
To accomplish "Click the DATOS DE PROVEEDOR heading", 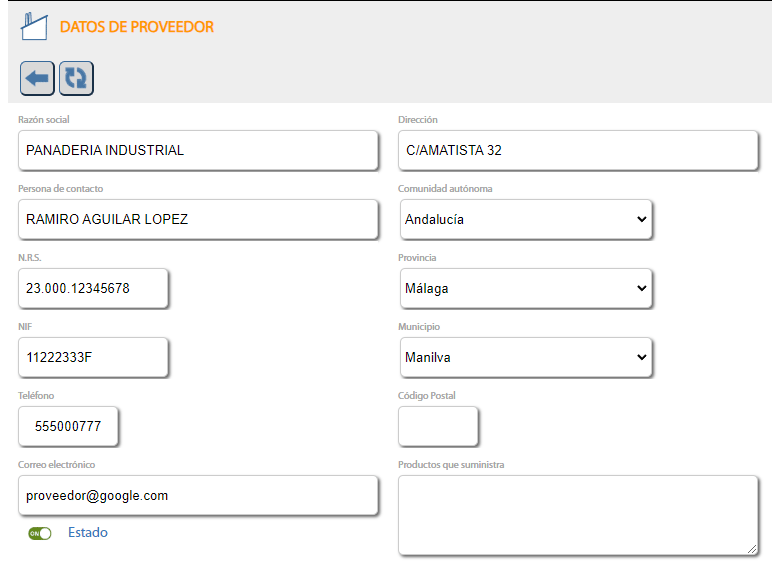I will click(137, 27).
